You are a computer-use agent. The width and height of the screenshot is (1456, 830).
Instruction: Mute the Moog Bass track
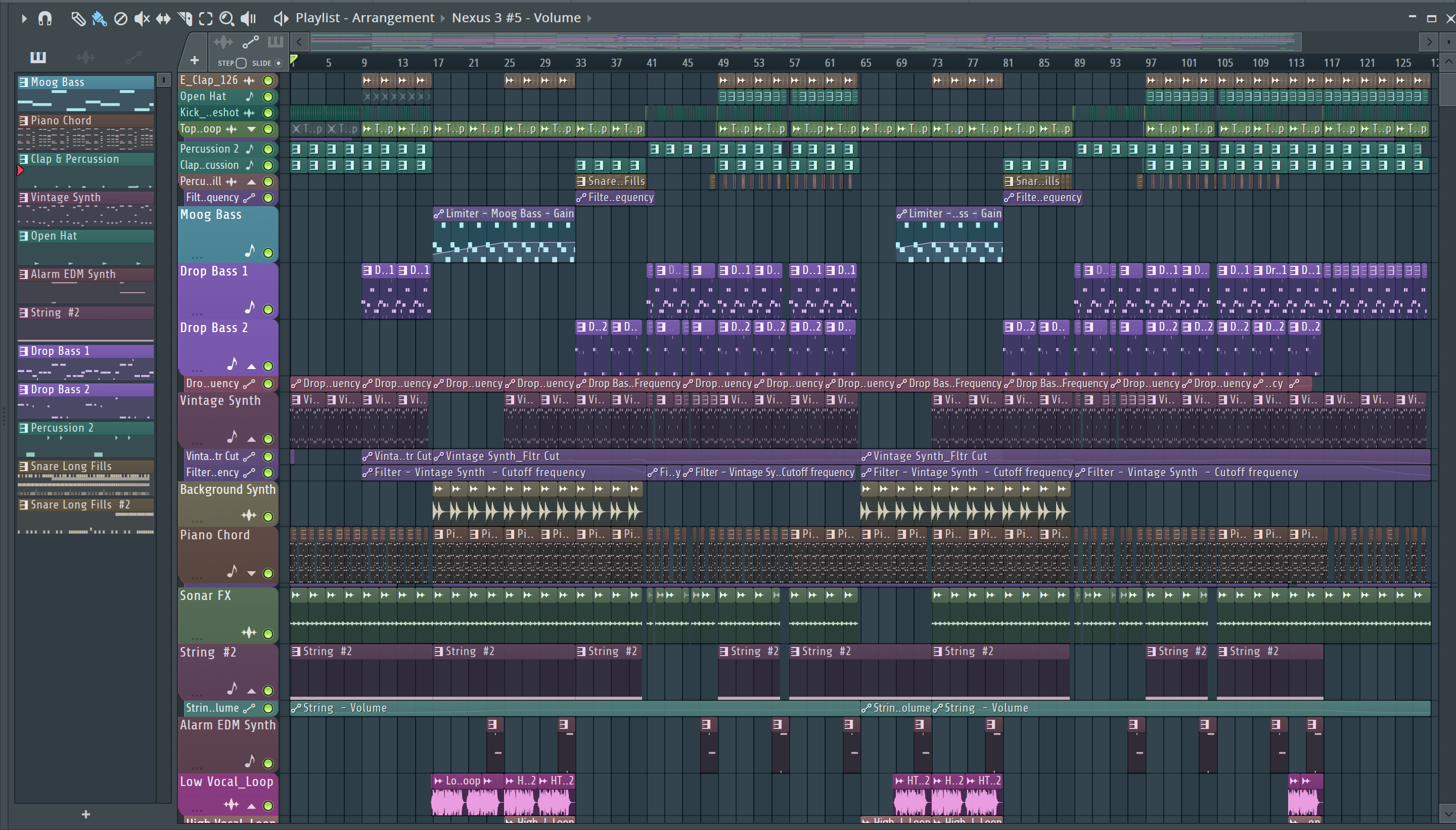click(x=268, y=253)
